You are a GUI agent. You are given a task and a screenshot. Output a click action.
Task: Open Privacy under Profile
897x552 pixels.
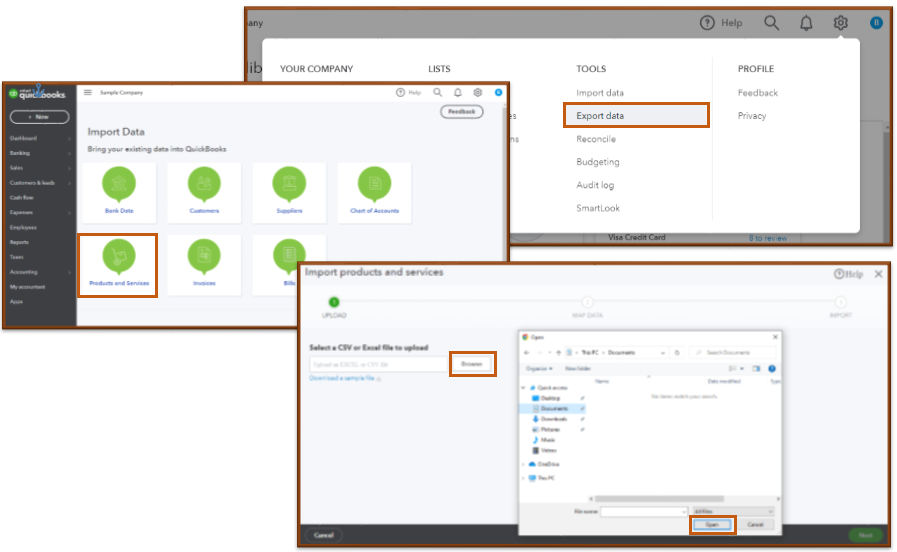coord(752,116)
